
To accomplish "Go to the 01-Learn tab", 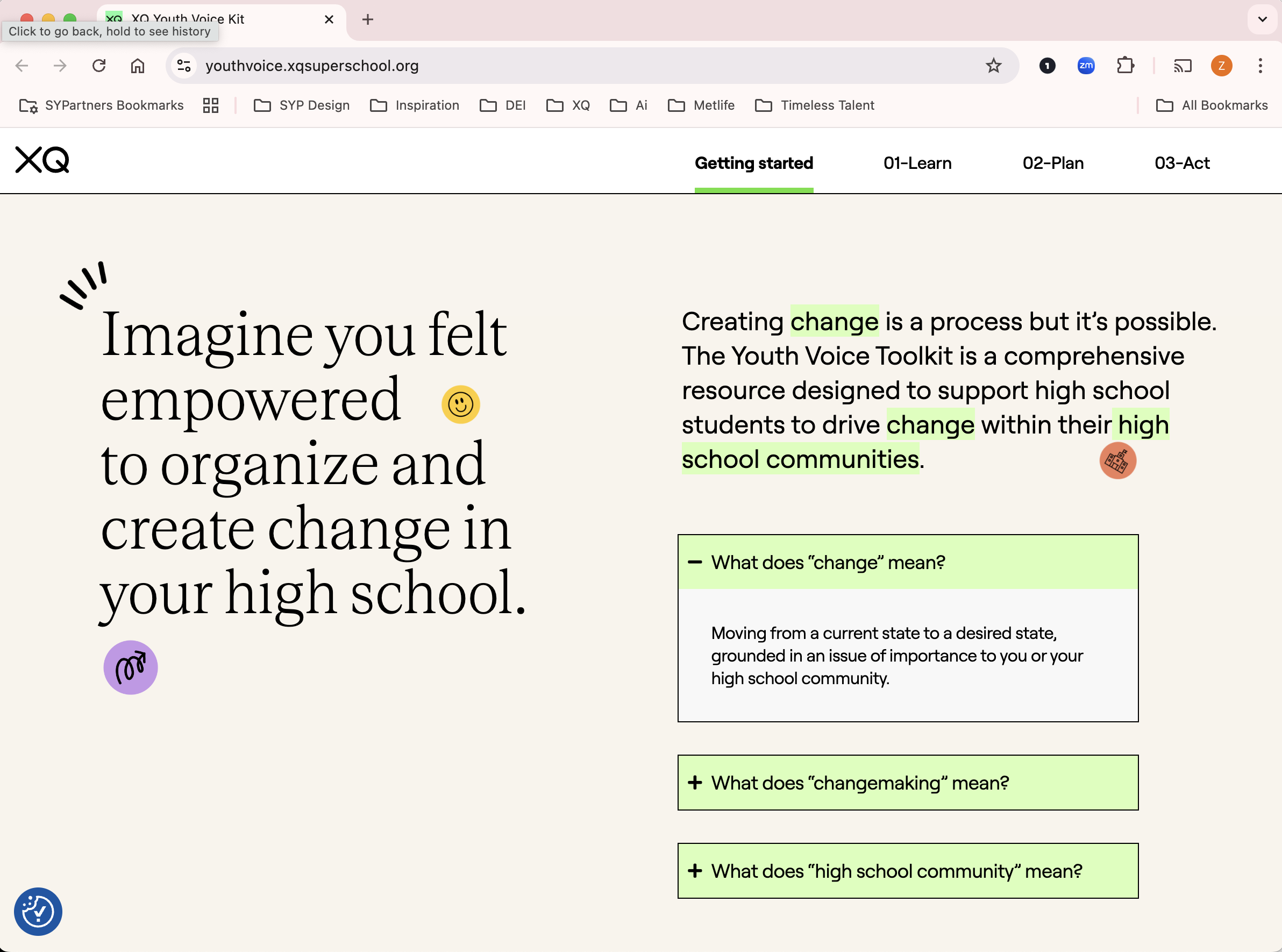I will pos(917,163).
